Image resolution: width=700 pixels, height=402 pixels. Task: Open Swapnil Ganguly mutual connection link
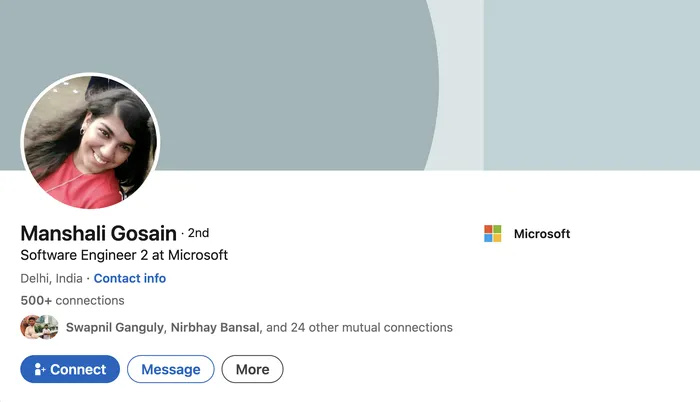pos(115,327)
